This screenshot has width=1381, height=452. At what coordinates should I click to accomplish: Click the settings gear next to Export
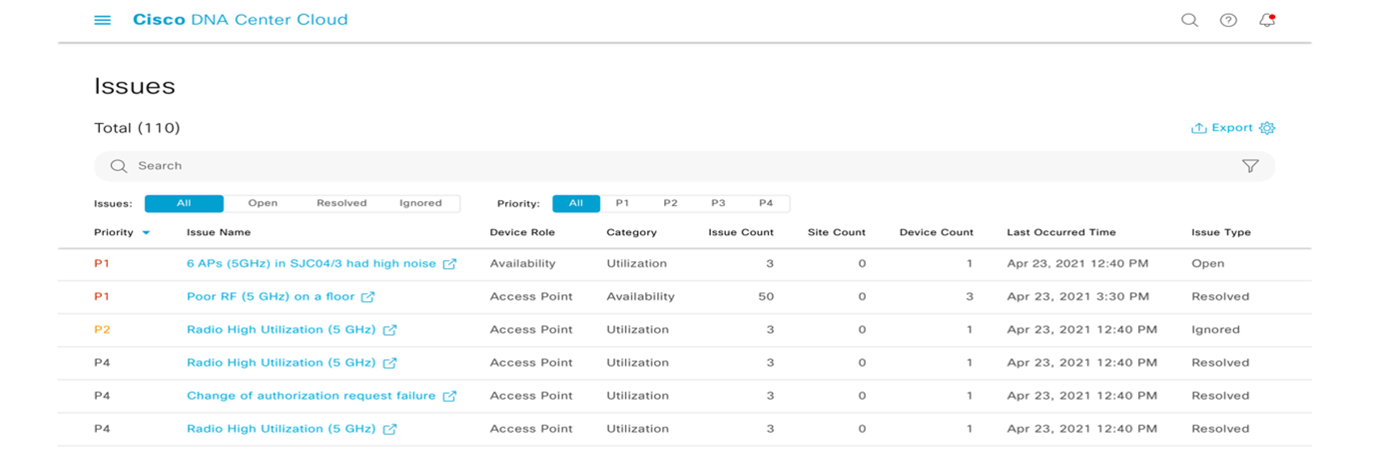coord(1267,128)
